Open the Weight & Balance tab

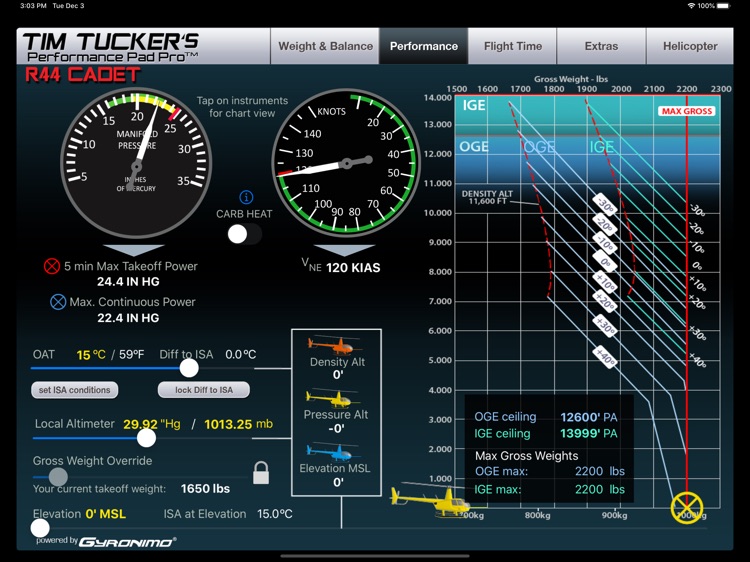(x=325, y=46)
